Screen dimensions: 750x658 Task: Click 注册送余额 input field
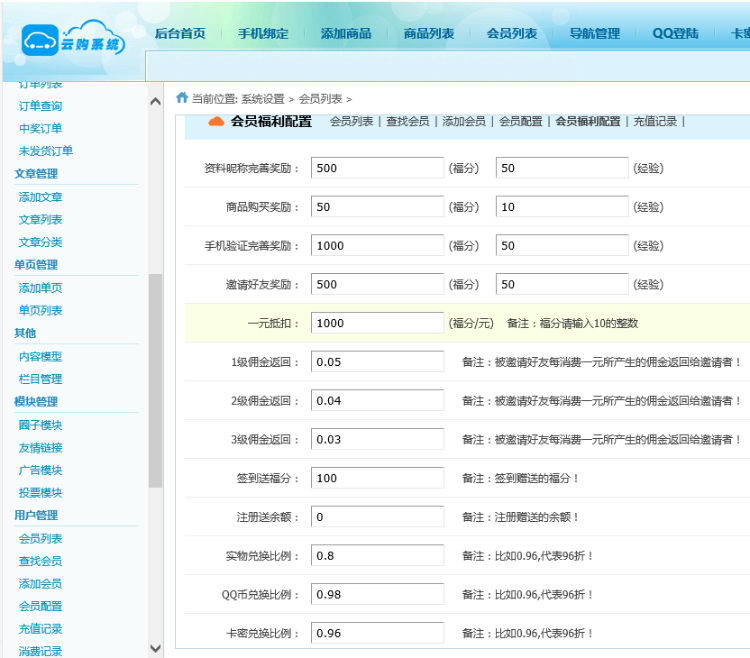[377, 516]
